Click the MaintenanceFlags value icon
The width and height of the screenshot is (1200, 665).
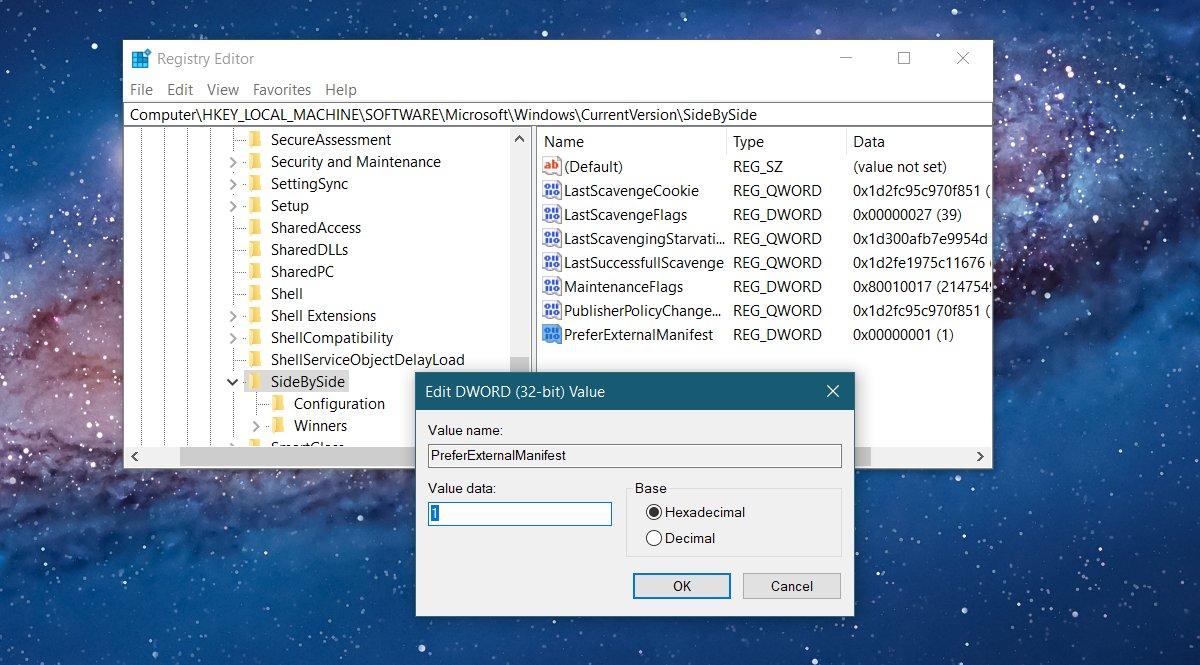552,287
